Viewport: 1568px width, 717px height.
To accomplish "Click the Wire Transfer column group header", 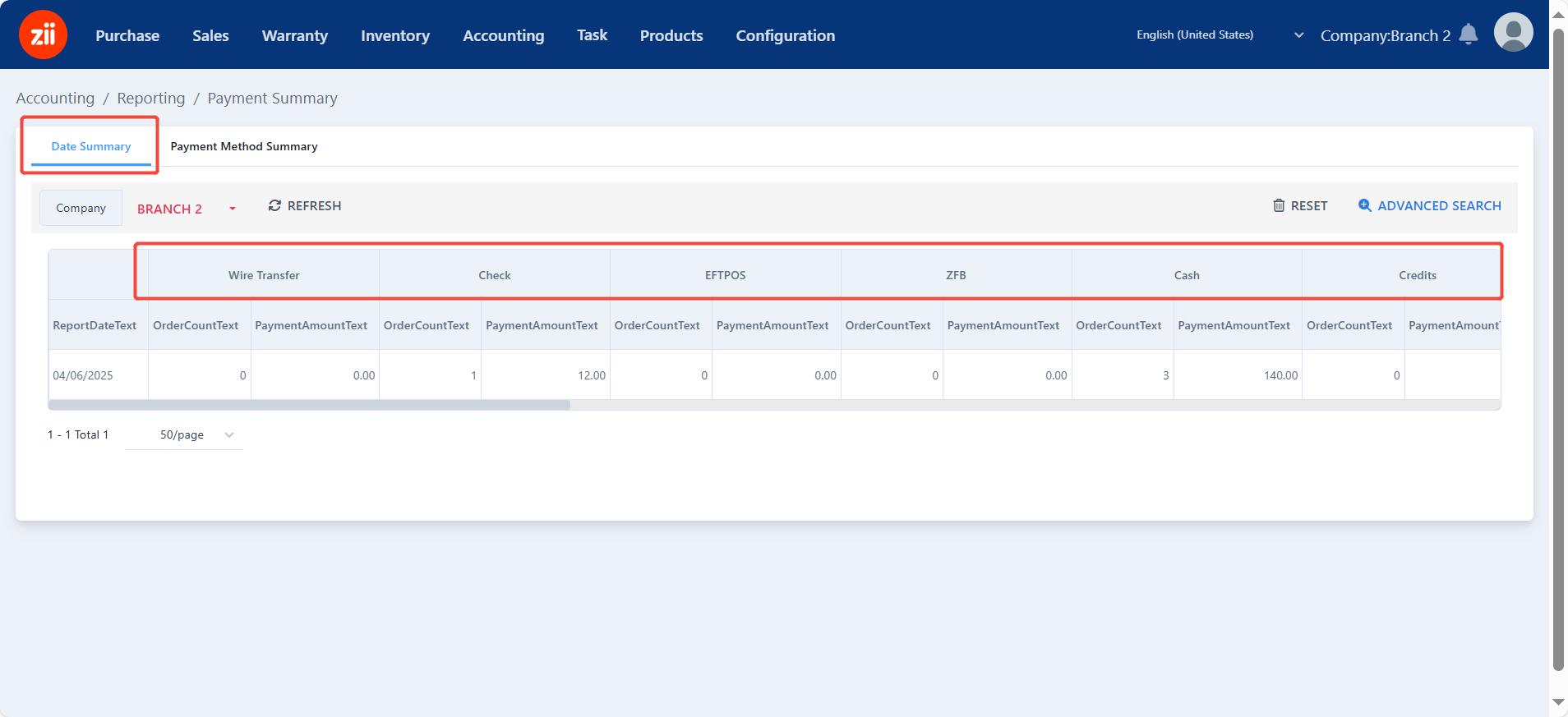I will [264, 275].
